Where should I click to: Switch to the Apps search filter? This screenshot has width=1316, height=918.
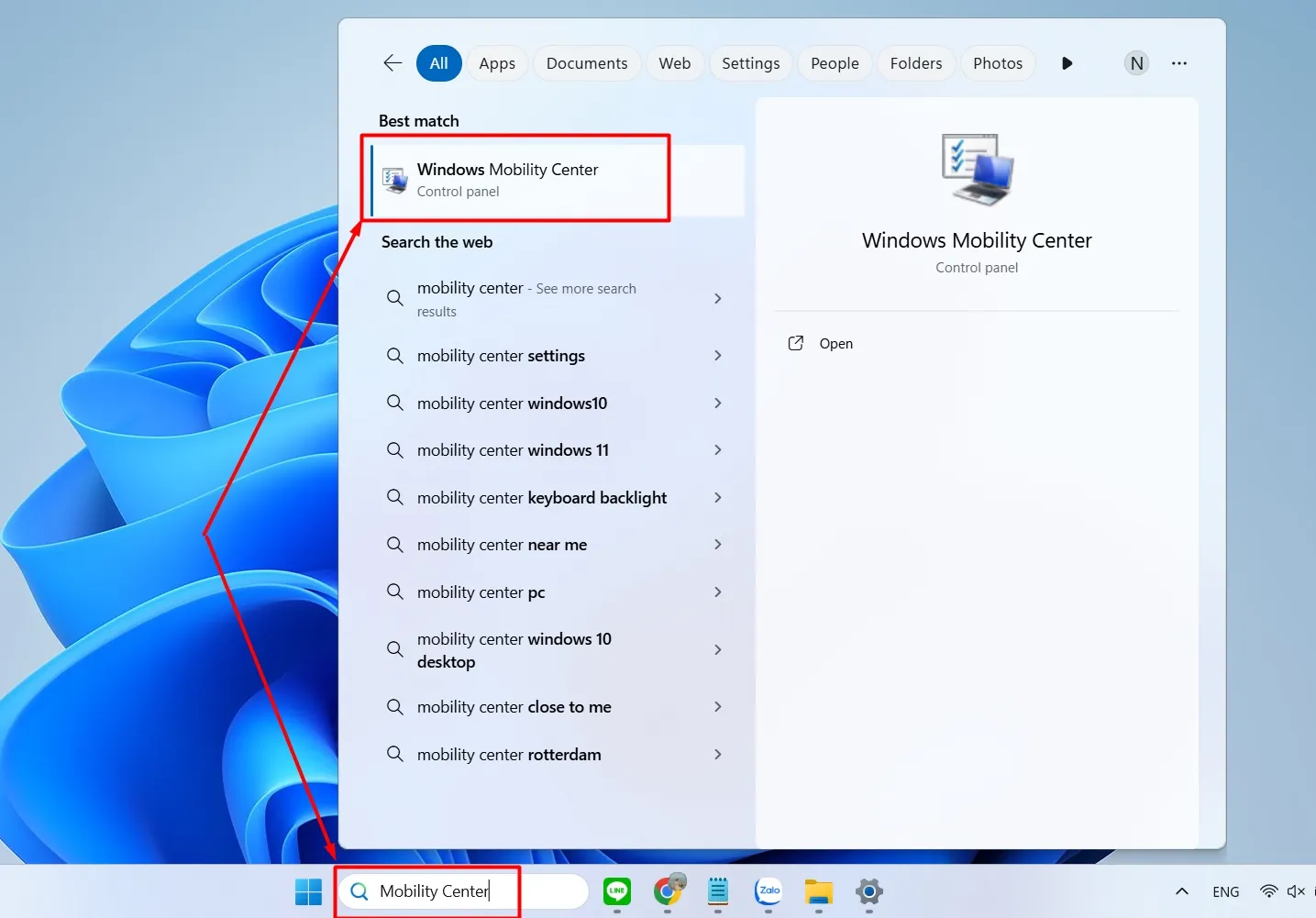[496, 62]
